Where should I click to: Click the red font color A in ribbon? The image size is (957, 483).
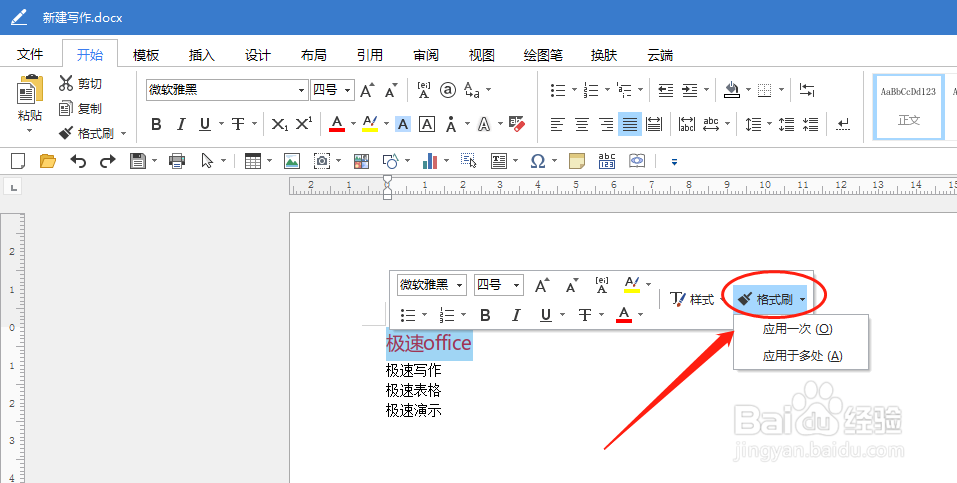[x=337, y=124]
